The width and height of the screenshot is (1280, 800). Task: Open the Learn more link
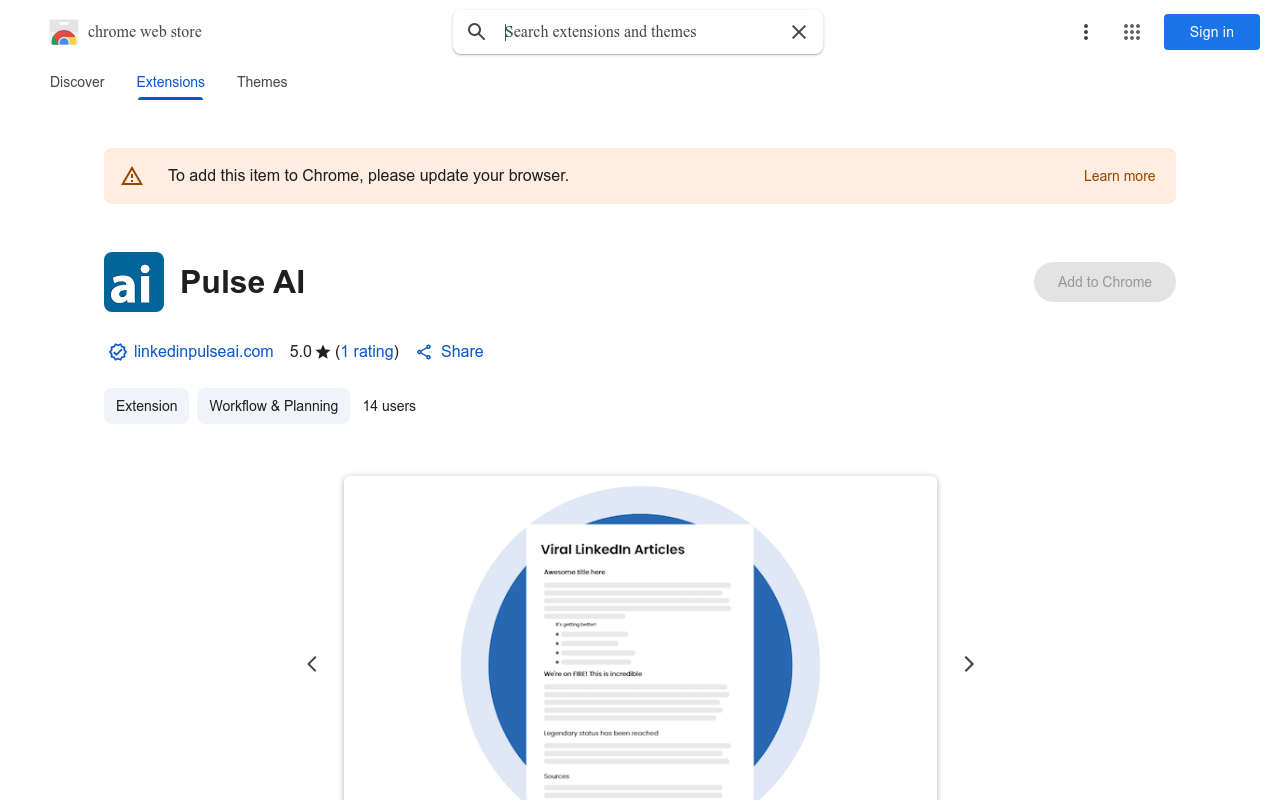point(1119,176)
